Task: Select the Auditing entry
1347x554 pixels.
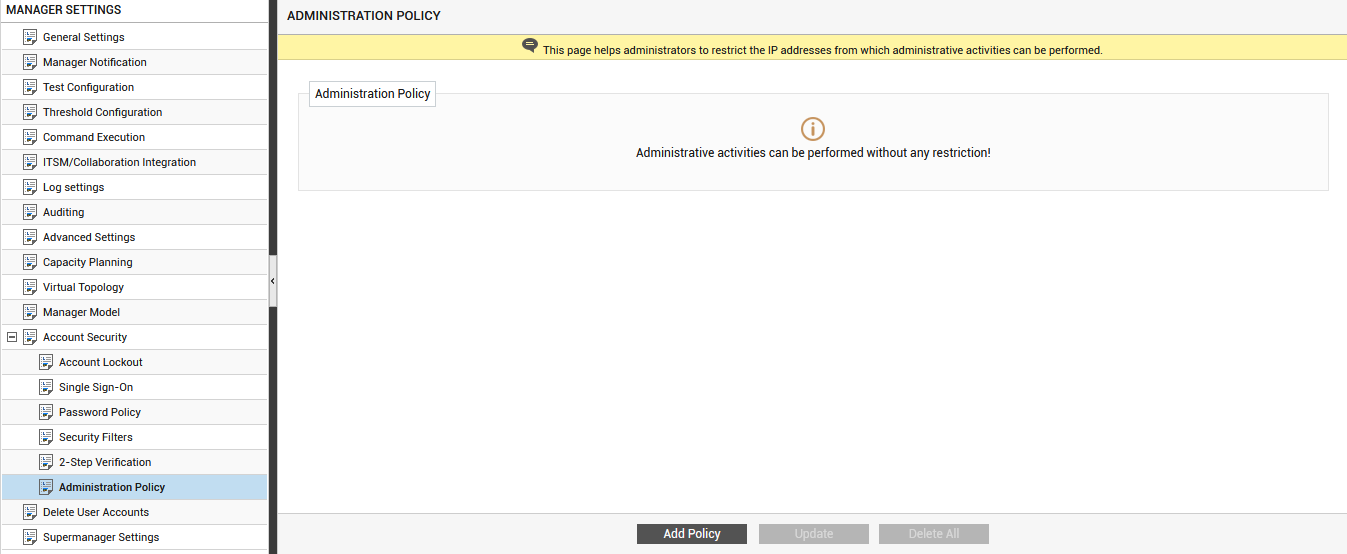Action: [x=63, y=212]
